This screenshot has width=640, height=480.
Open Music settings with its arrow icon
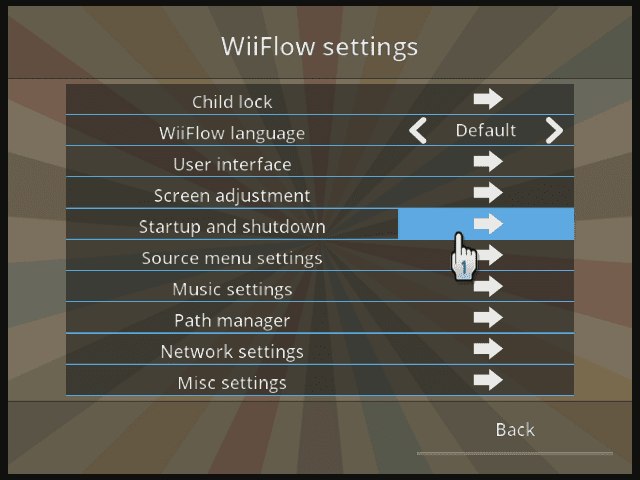click(x=487, y=287)
